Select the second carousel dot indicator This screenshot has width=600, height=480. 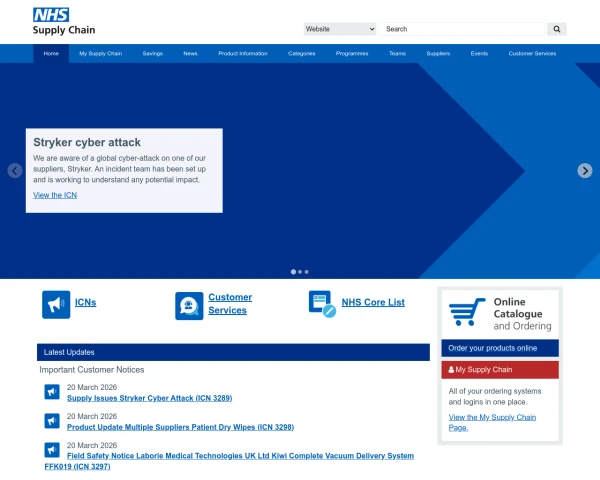point(300,272)
